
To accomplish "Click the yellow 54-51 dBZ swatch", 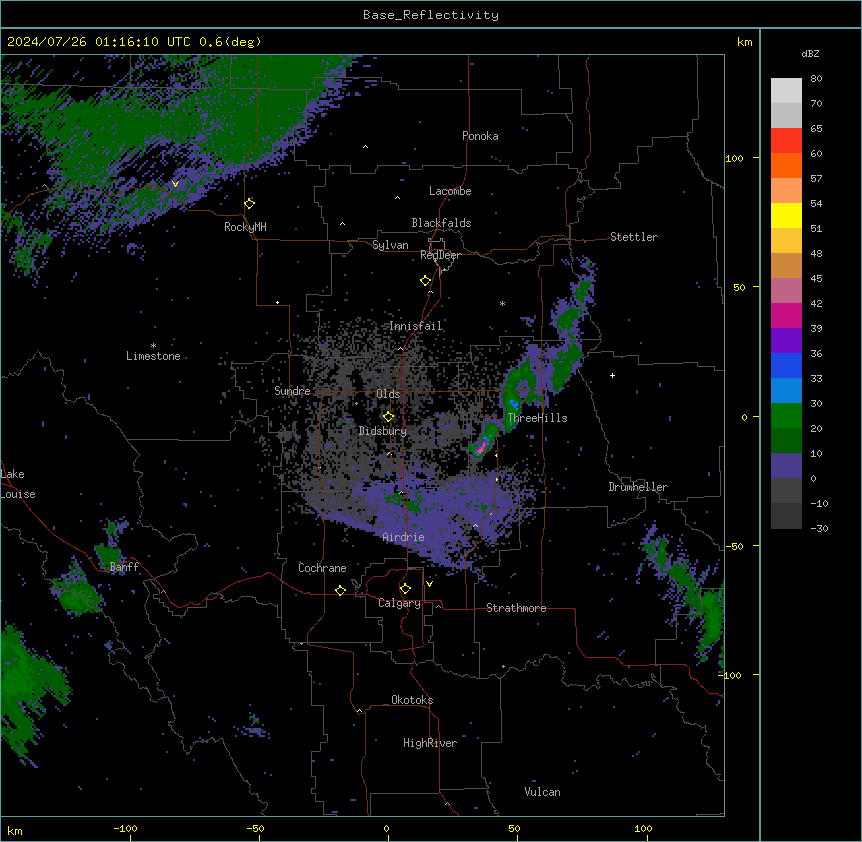I will pos(786,215).
